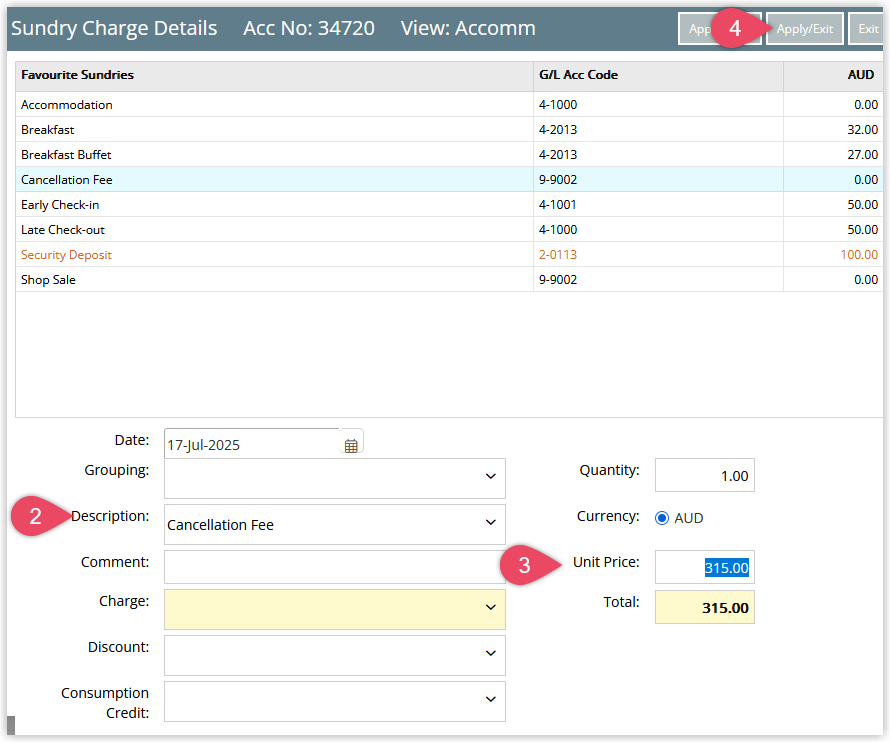The height and width of the screenshot is (743, 891).
Task: Pick the Early Check-in sundry
Action: 449,204
